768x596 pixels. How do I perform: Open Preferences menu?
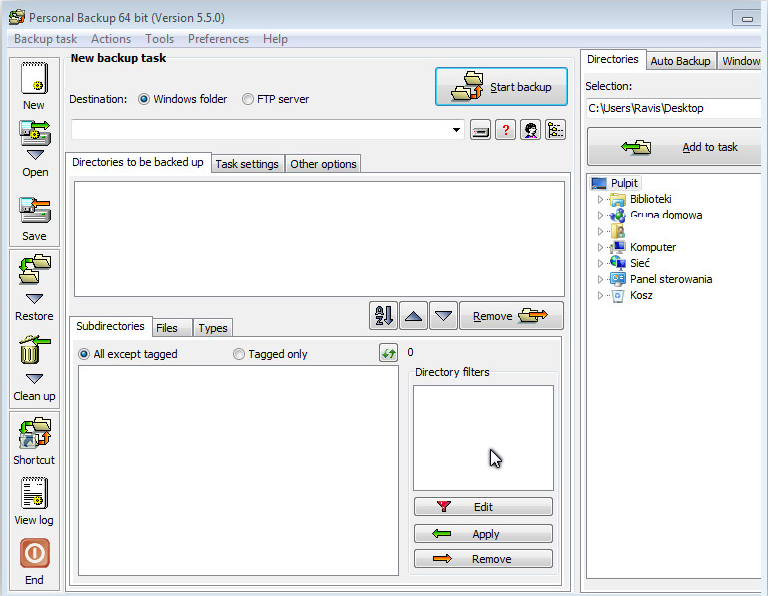[x=218, y=39]
